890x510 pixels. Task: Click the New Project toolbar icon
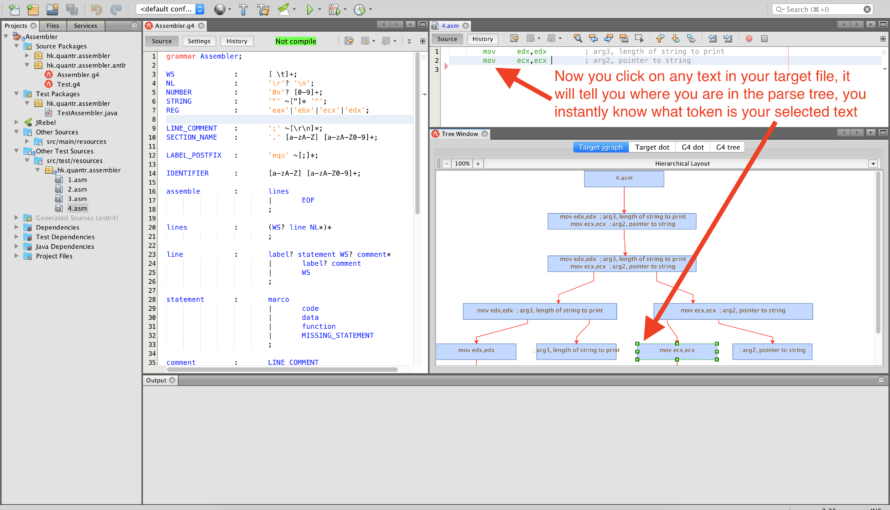coord(33,9)
